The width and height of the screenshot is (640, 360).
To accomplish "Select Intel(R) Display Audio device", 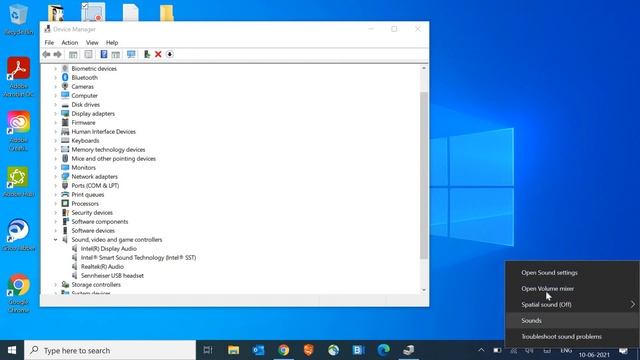I will [109, 249].
